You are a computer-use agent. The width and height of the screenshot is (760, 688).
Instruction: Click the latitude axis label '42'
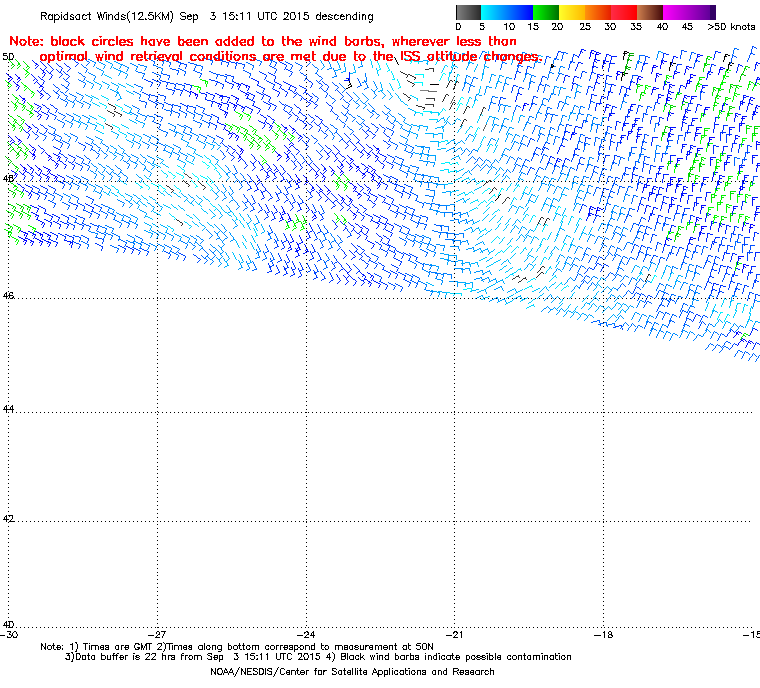[7, 519]
